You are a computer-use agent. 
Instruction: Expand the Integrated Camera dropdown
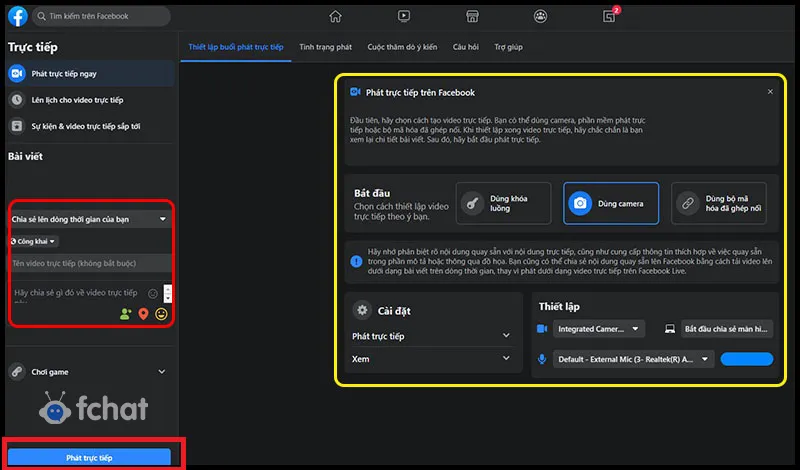(600, 328)
